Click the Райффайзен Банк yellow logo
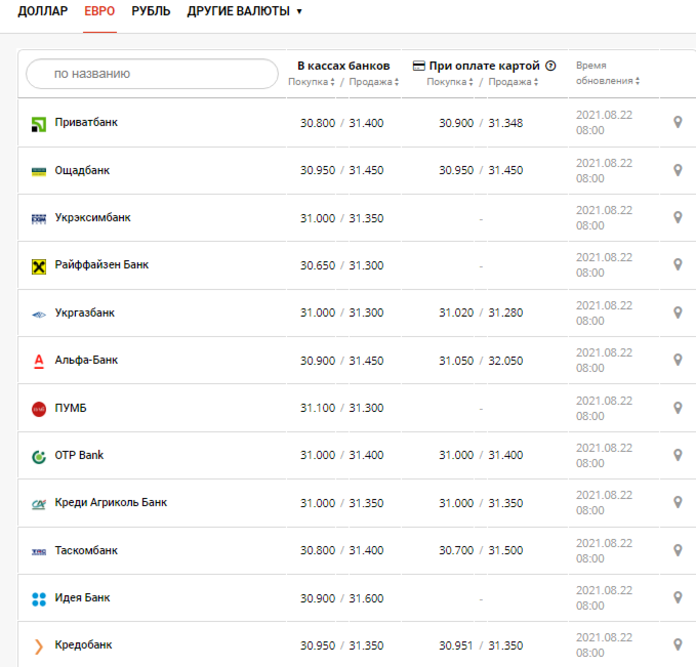696x667 pixels. point(39,267)
